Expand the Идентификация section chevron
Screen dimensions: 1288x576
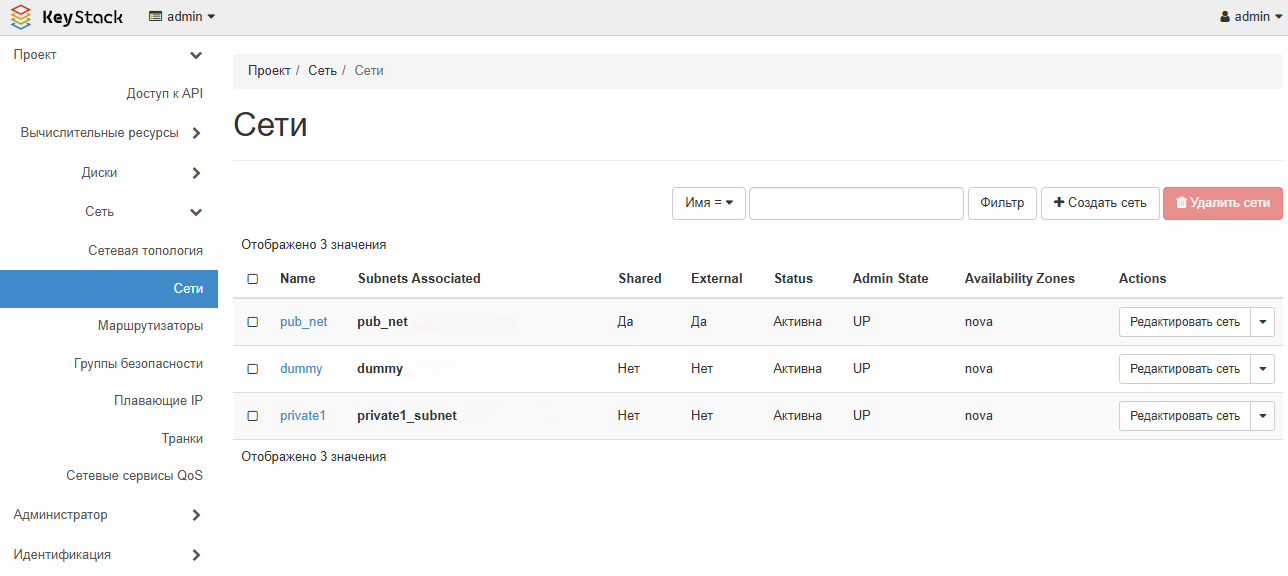(x=196, y=555)
